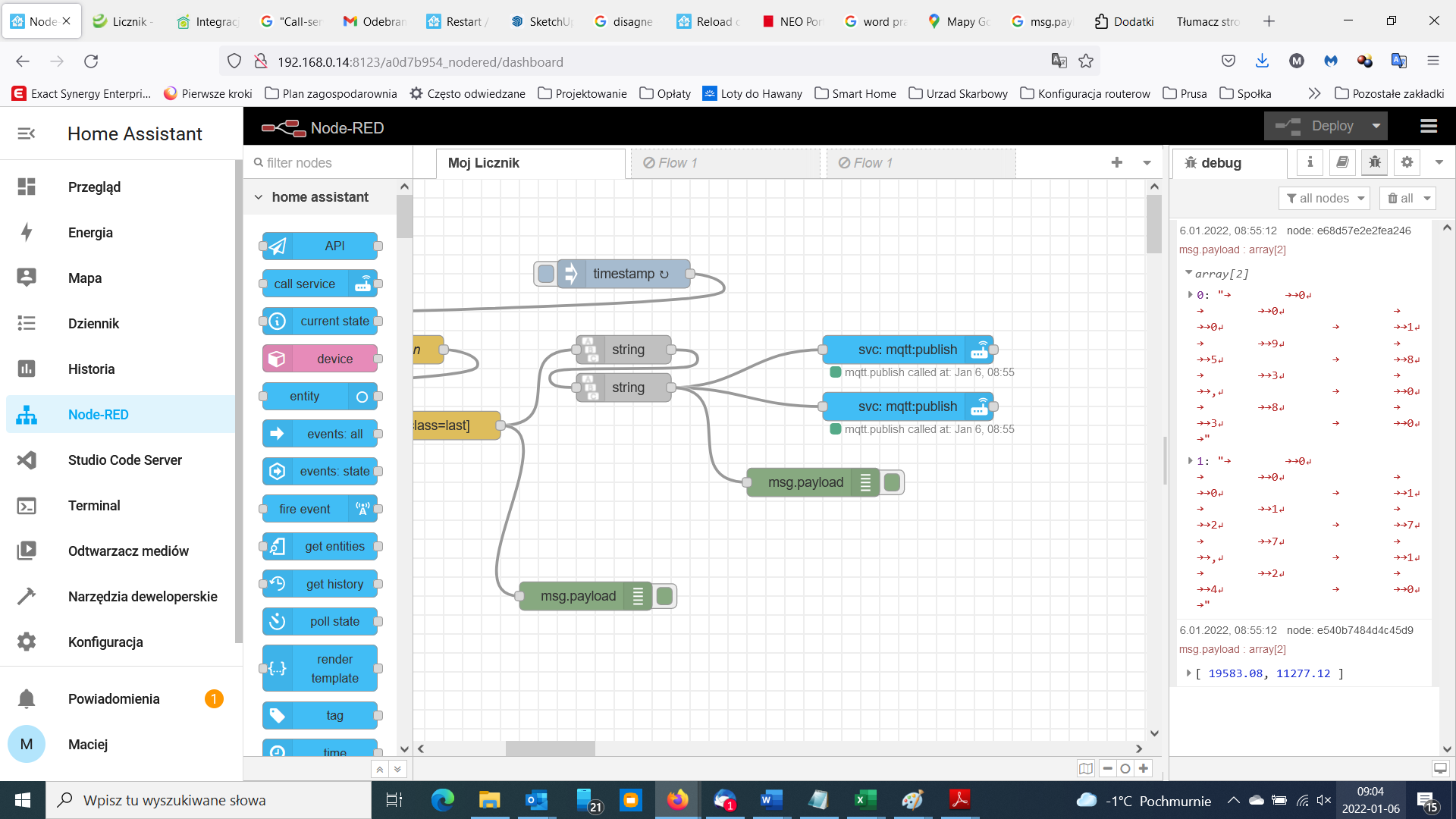Screen dimensions: 1456x819
Task: Expand all palette categories
Action: pos(397,768)
